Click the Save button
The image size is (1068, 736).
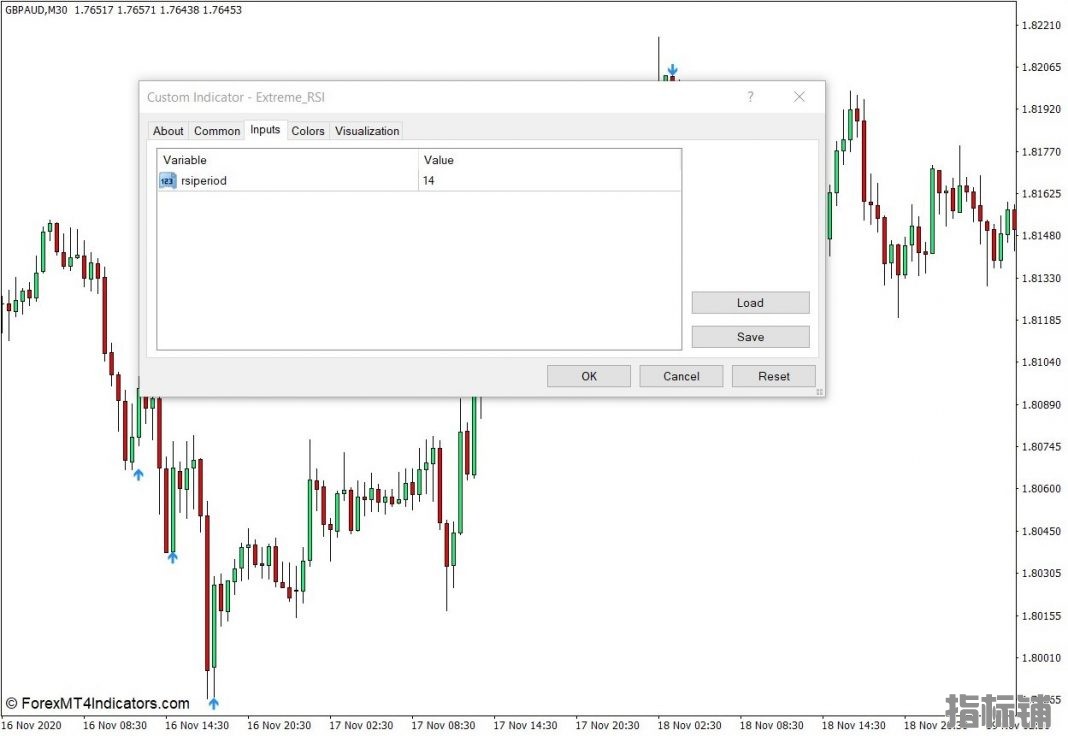point(751,337)
